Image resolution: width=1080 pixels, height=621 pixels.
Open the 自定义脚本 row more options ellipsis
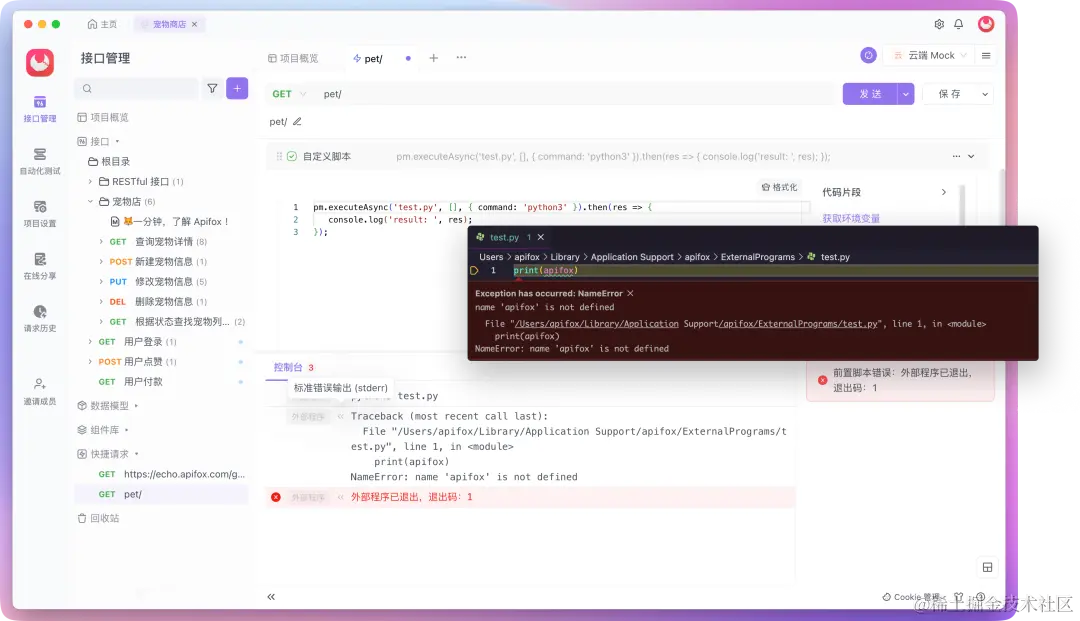pos(956,156)
